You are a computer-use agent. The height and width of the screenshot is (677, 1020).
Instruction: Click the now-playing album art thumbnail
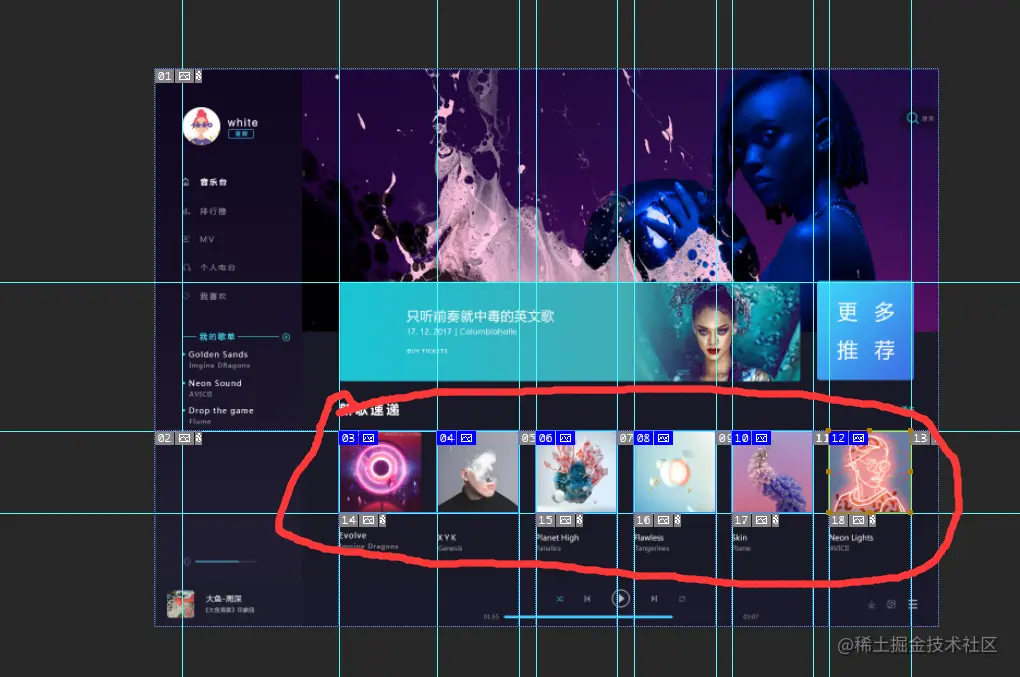(x=181, y=604)
